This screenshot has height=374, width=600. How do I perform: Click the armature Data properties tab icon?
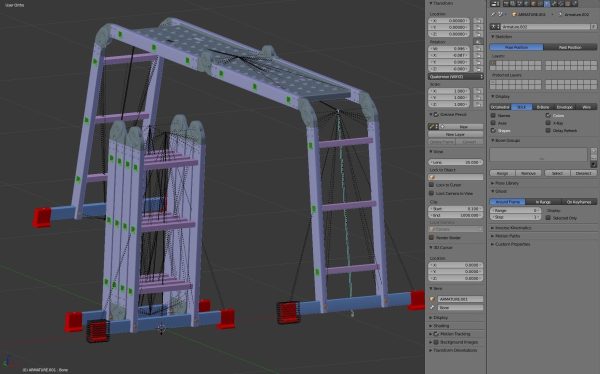click(x=547, y=4)
